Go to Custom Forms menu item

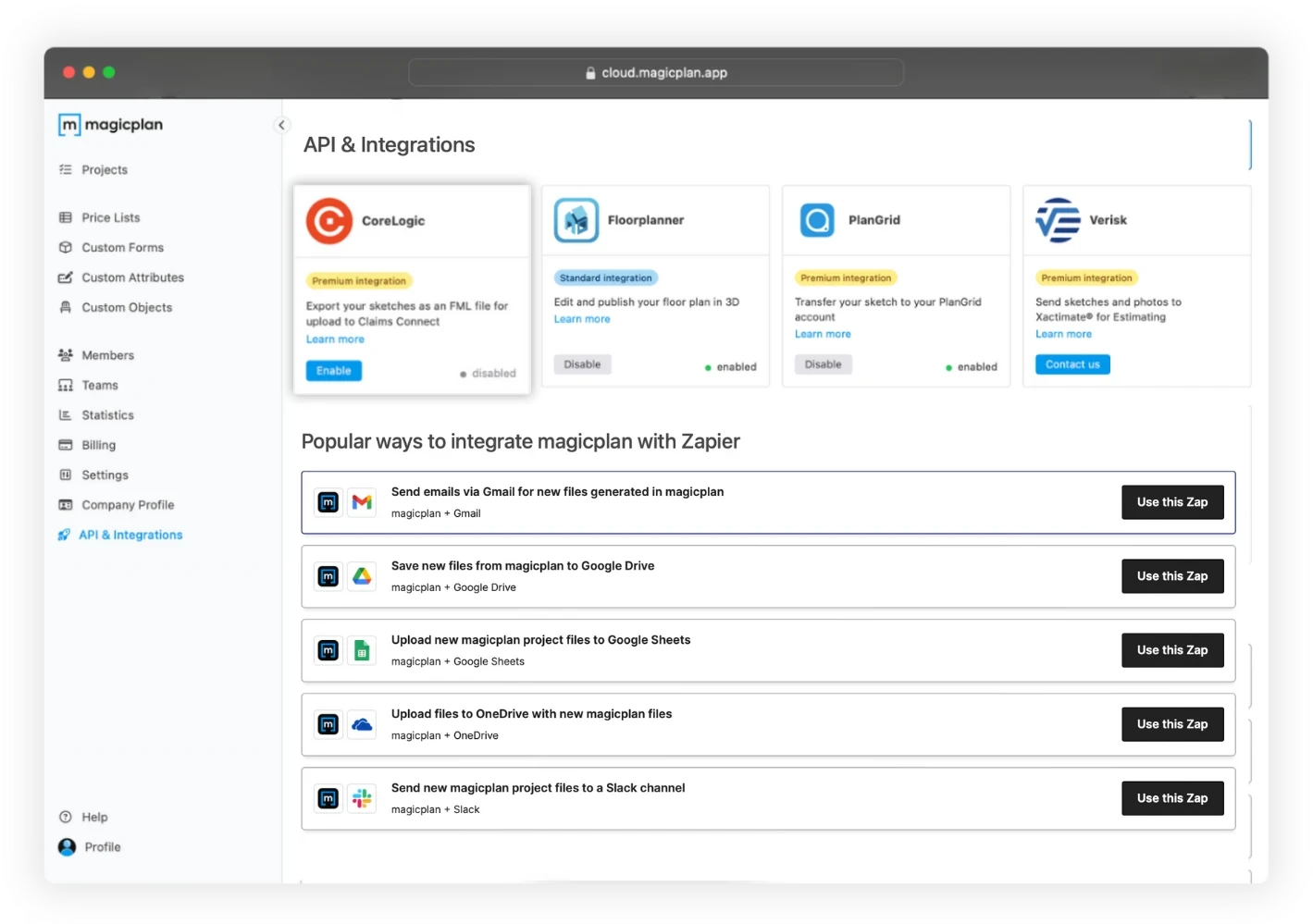[122, 247]
